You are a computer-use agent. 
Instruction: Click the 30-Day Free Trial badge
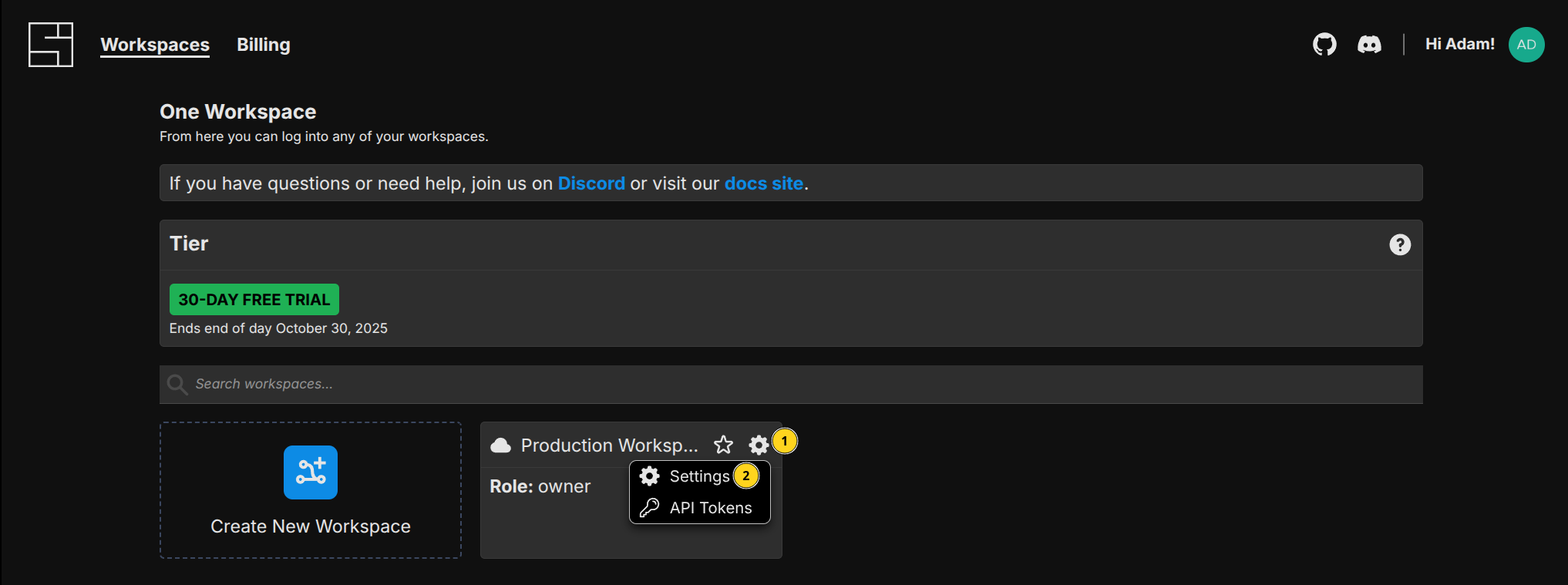pos(254,300)
